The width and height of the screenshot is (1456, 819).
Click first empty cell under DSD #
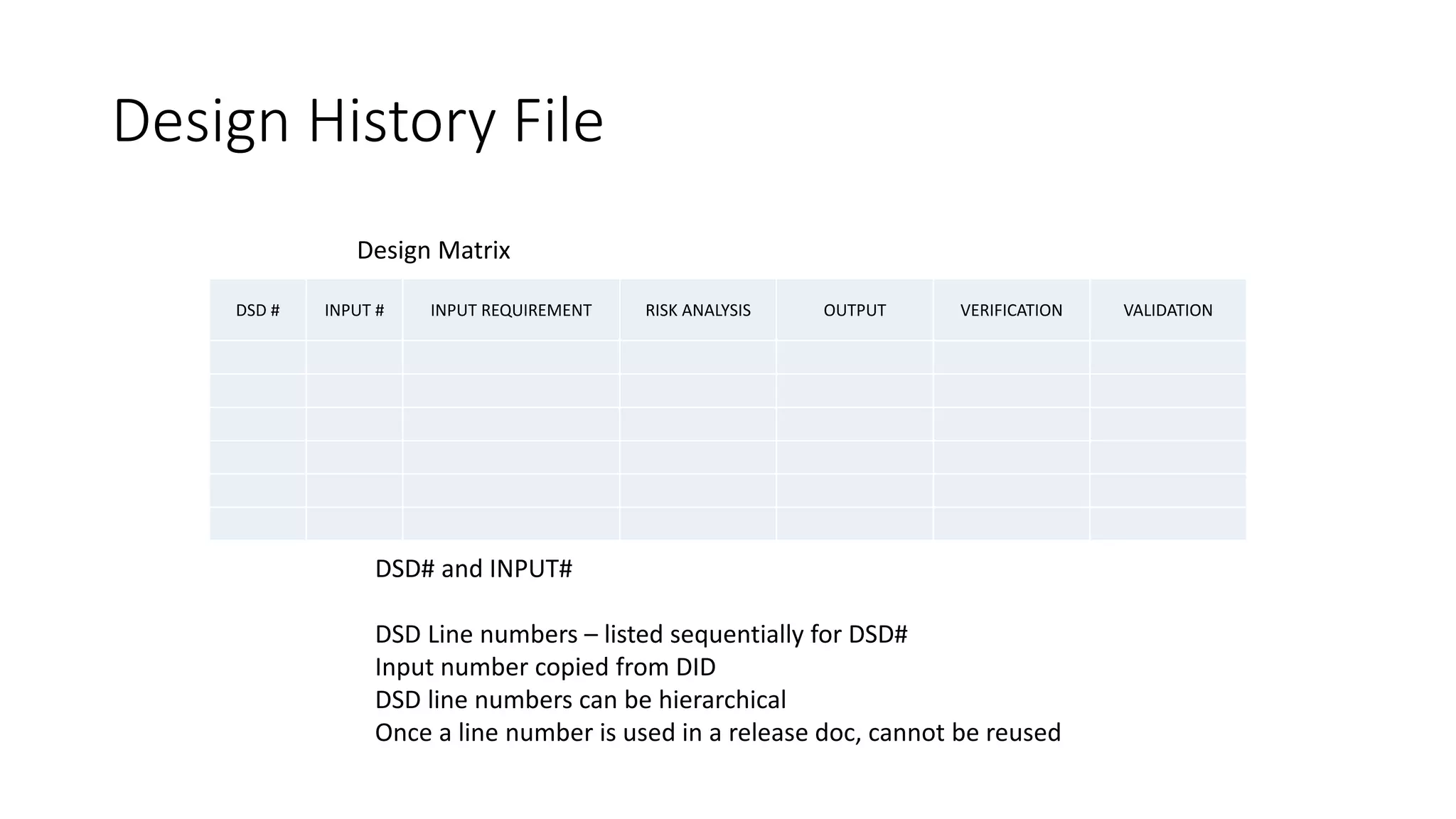point(257,358)
